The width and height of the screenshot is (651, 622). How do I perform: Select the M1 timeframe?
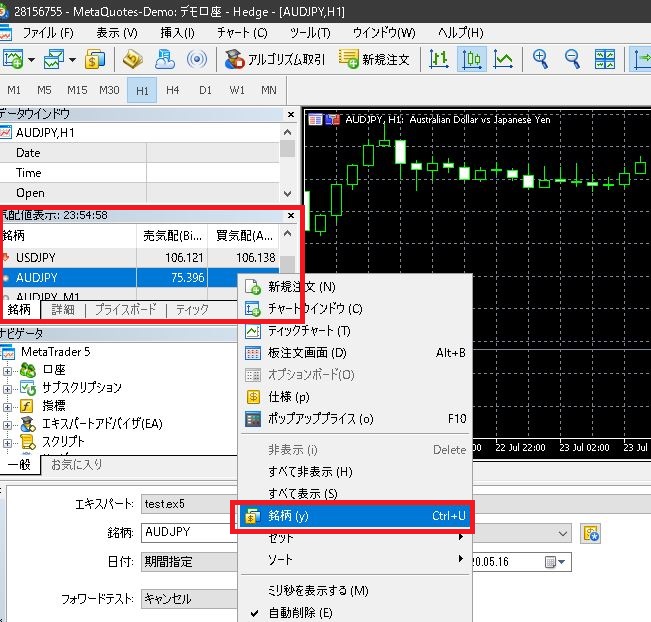(x=14, y=90)
